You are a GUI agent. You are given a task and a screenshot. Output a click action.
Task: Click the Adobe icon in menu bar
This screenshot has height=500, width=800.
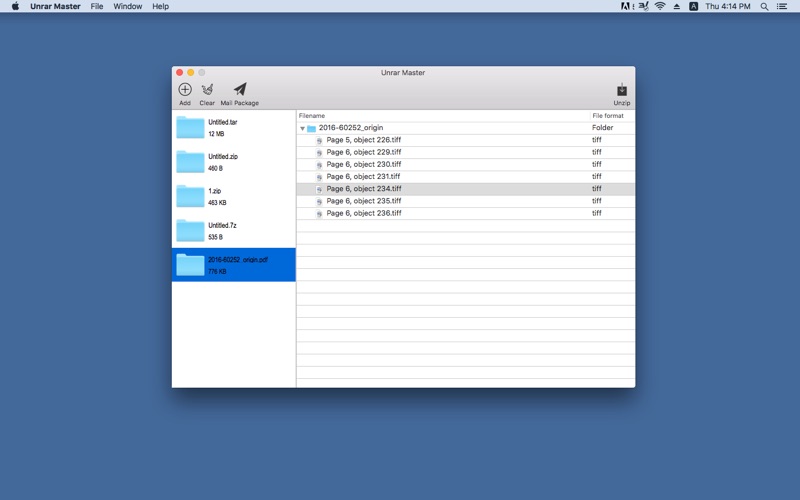pyautogui.click(x=627, y=6)
